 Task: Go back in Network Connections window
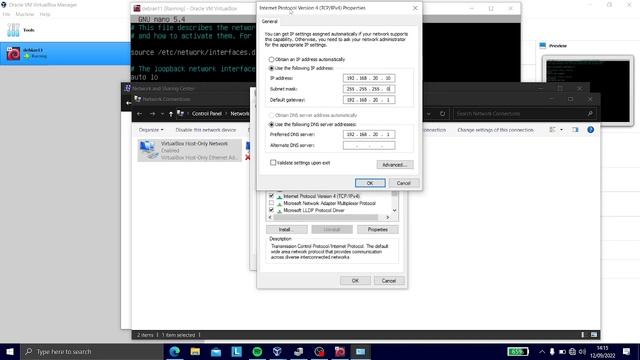(x=140, y=113)
